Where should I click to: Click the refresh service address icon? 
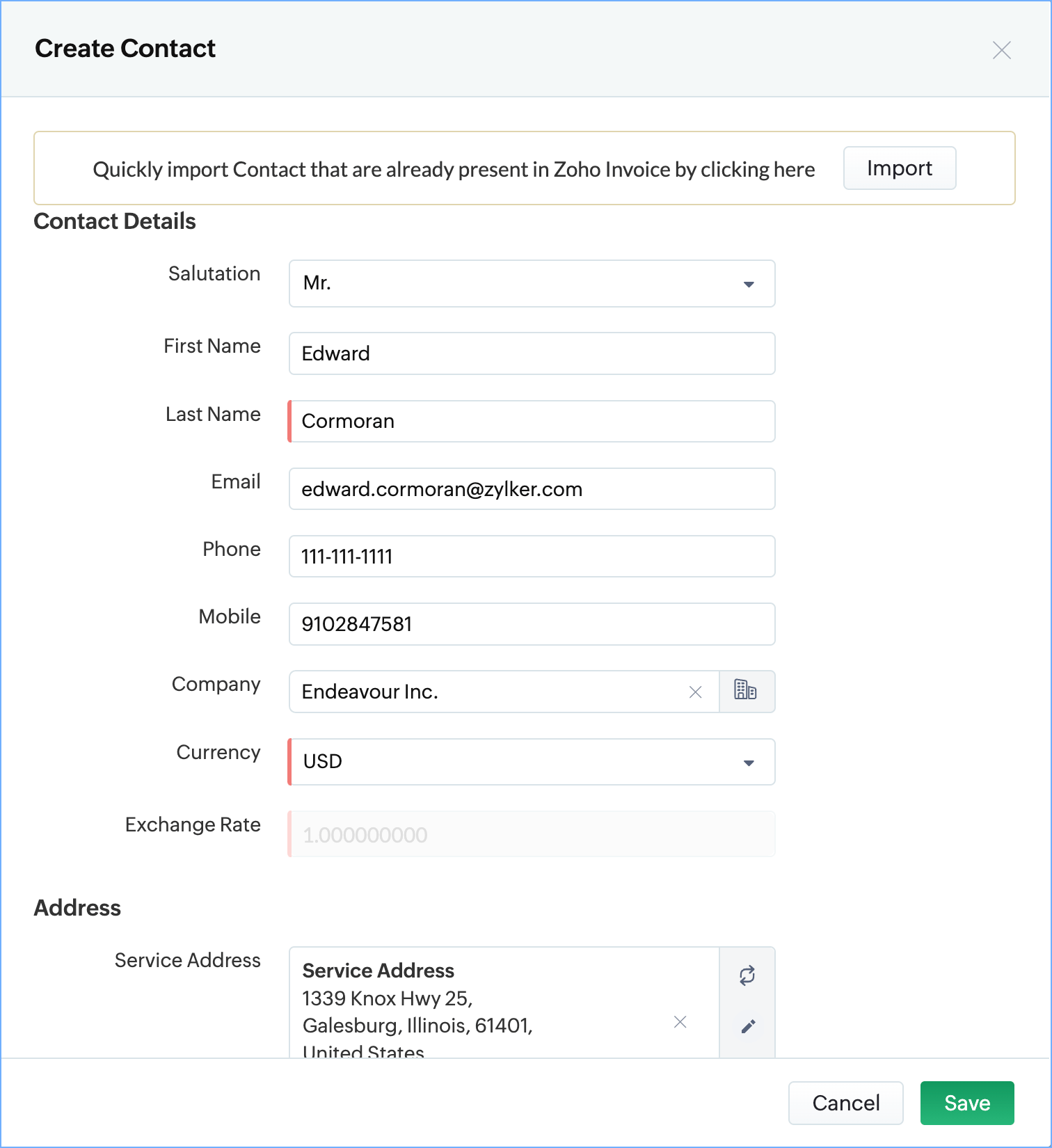coord(747,975)
